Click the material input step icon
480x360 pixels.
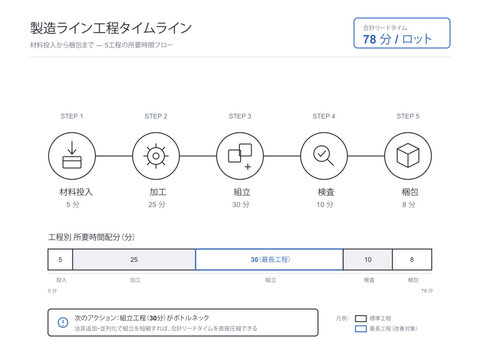[72, 156]
